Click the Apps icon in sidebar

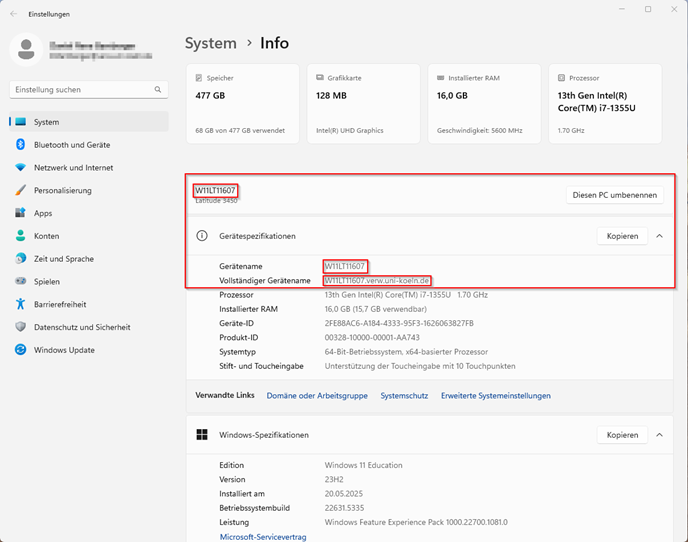[21, 213]
